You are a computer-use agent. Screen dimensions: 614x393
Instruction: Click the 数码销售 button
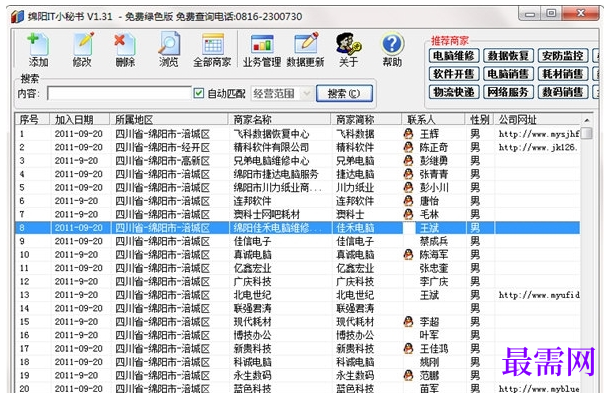(x=563, y=92)
